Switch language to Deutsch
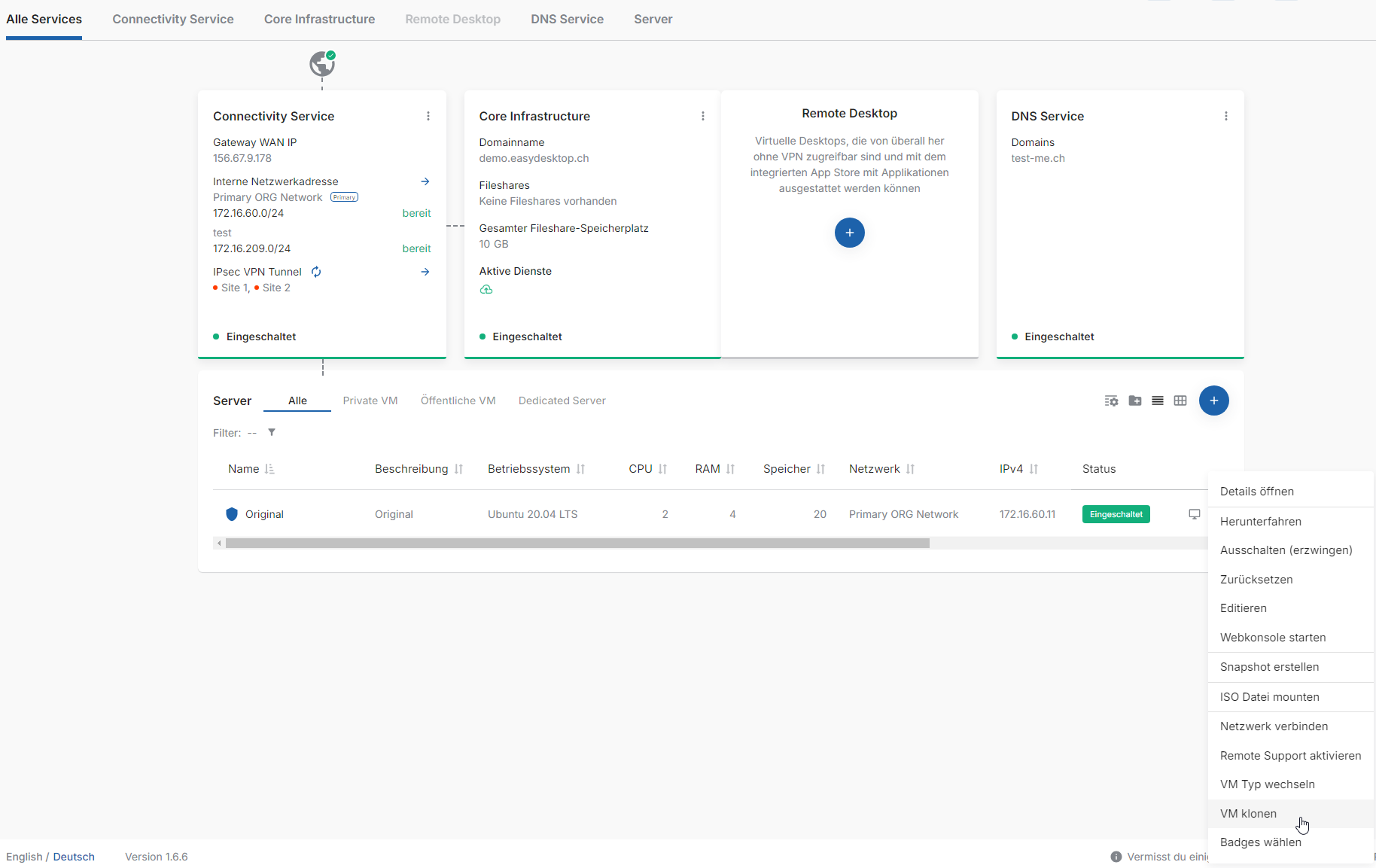Screen dimensions: 1376x868 point(74,857)
